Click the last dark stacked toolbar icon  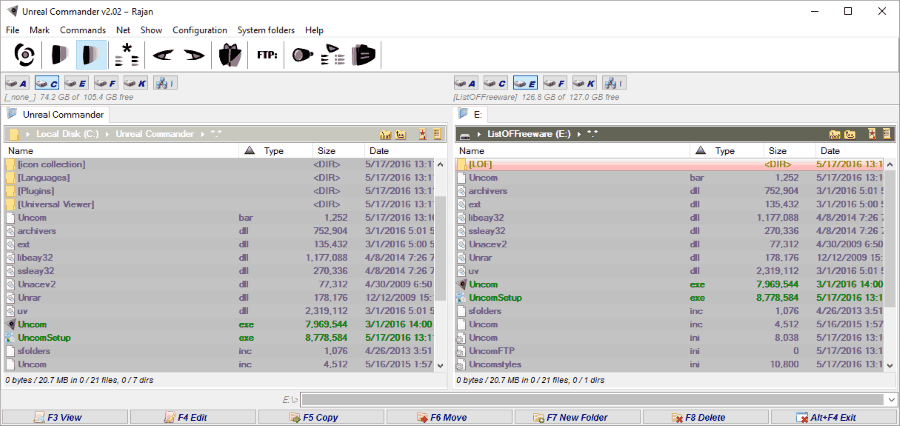pyautogui.click(x=363, y=55)
